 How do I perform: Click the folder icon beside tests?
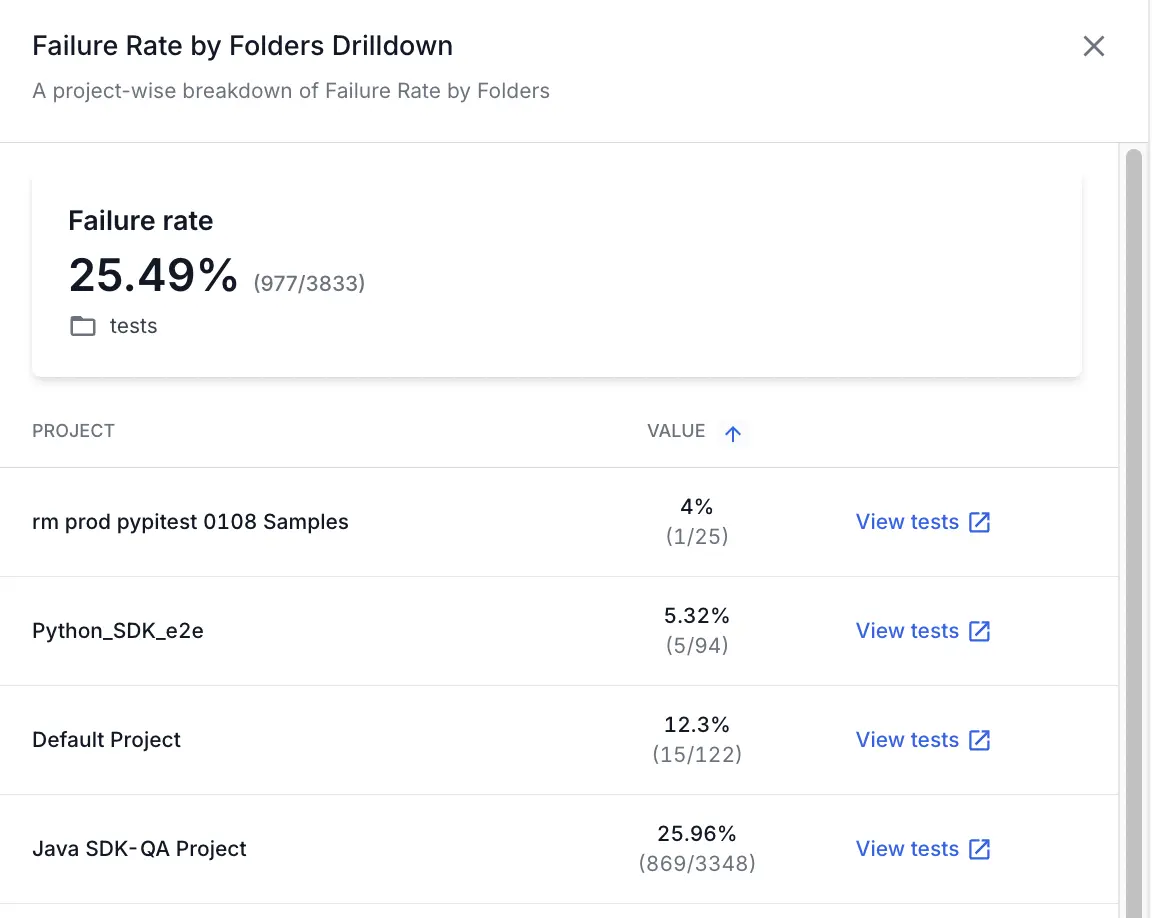point(83,326)
